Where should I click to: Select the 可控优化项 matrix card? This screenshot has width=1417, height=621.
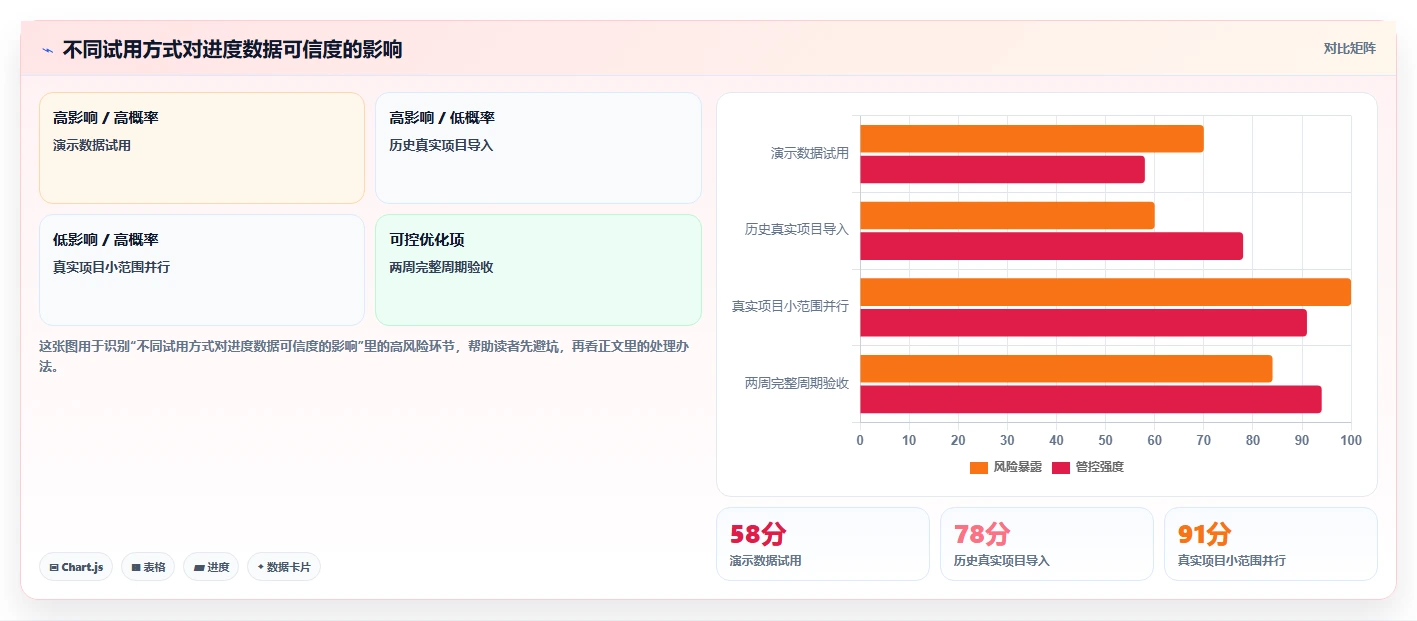tap(538, 270)
